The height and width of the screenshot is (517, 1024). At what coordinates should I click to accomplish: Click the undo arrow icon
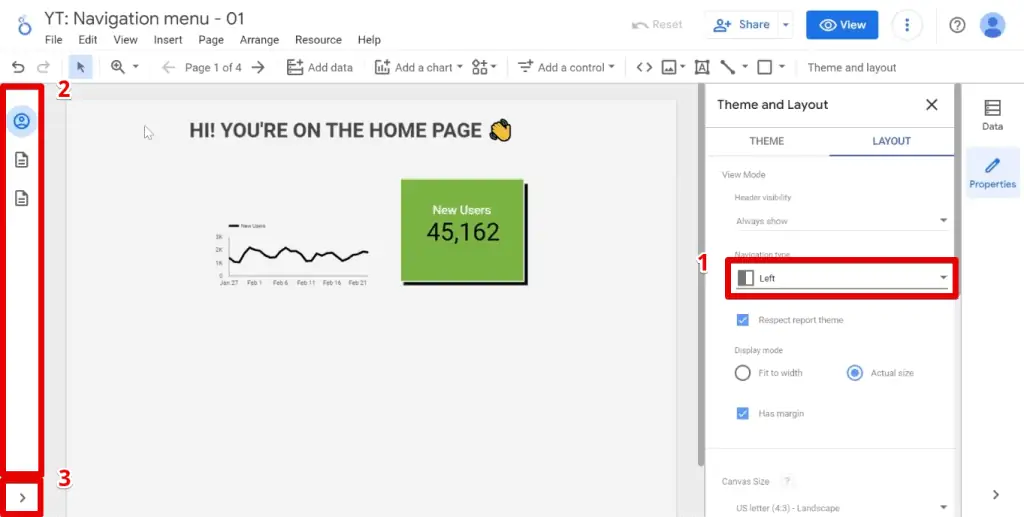[x=18, y=67]
